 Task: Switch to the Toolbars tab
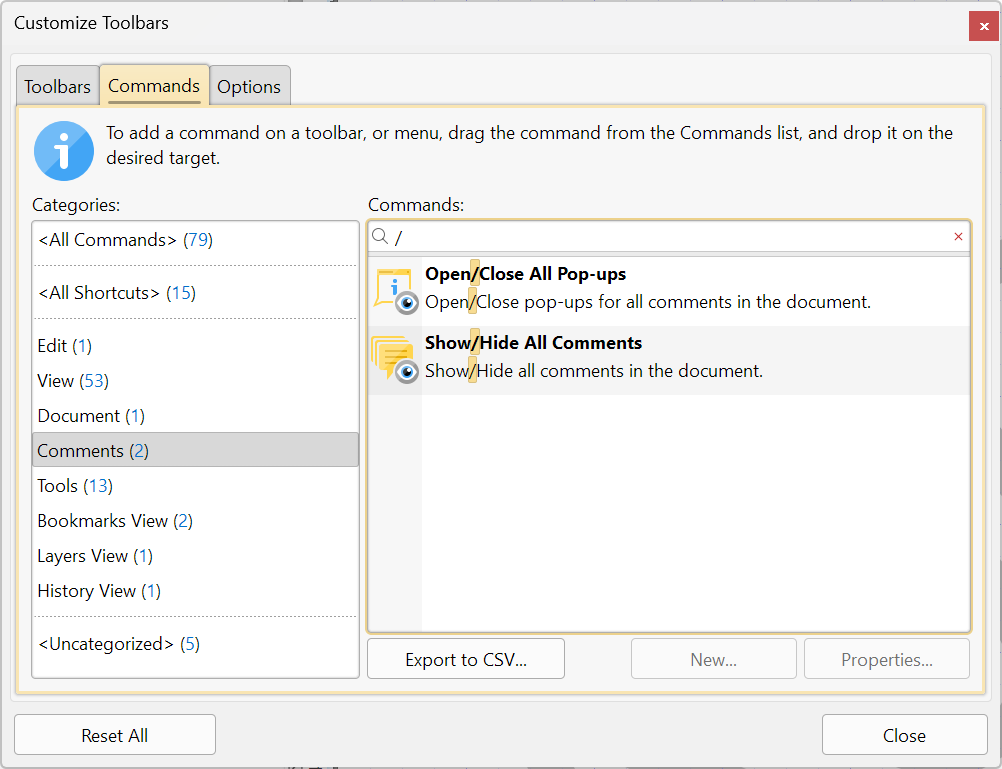56,86
